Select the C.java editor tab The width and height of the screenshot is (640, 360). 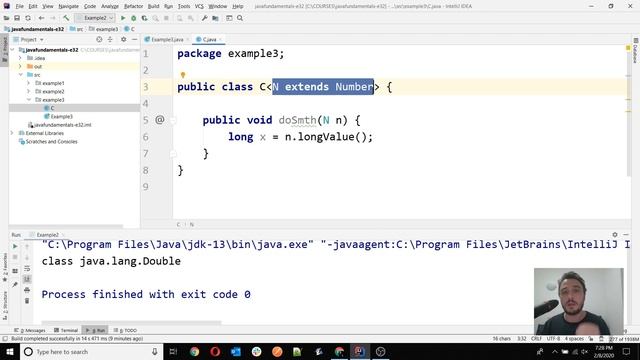[209, 40]
